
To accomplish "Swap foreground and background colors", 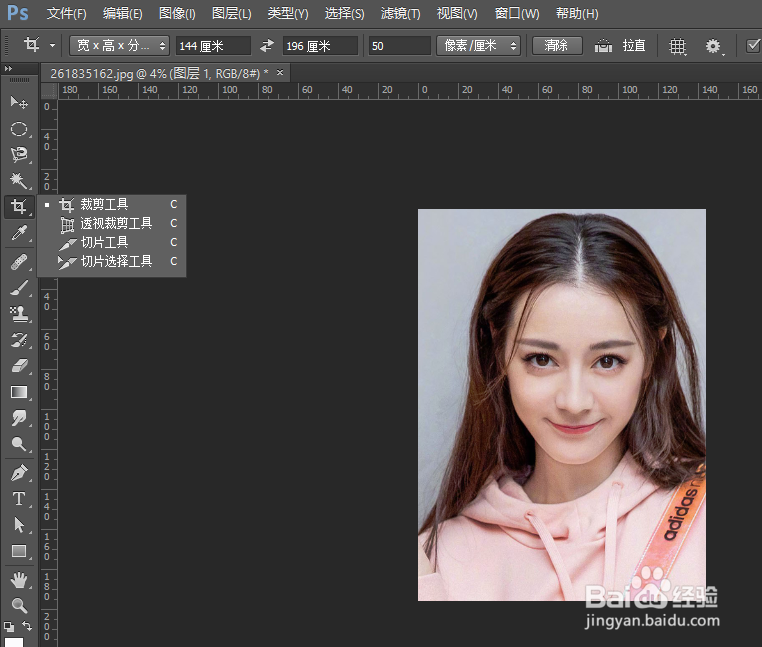I will coord(27,626).
